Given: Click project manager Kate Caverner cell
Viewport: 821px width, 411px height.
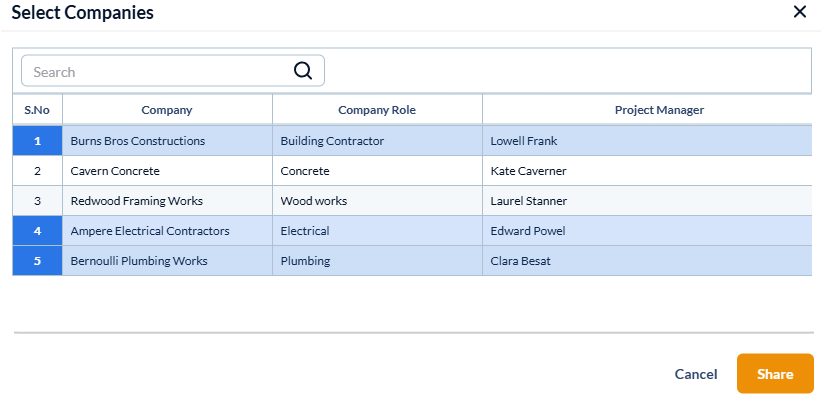Looking at the screenshot, I should tap(528, 171).
